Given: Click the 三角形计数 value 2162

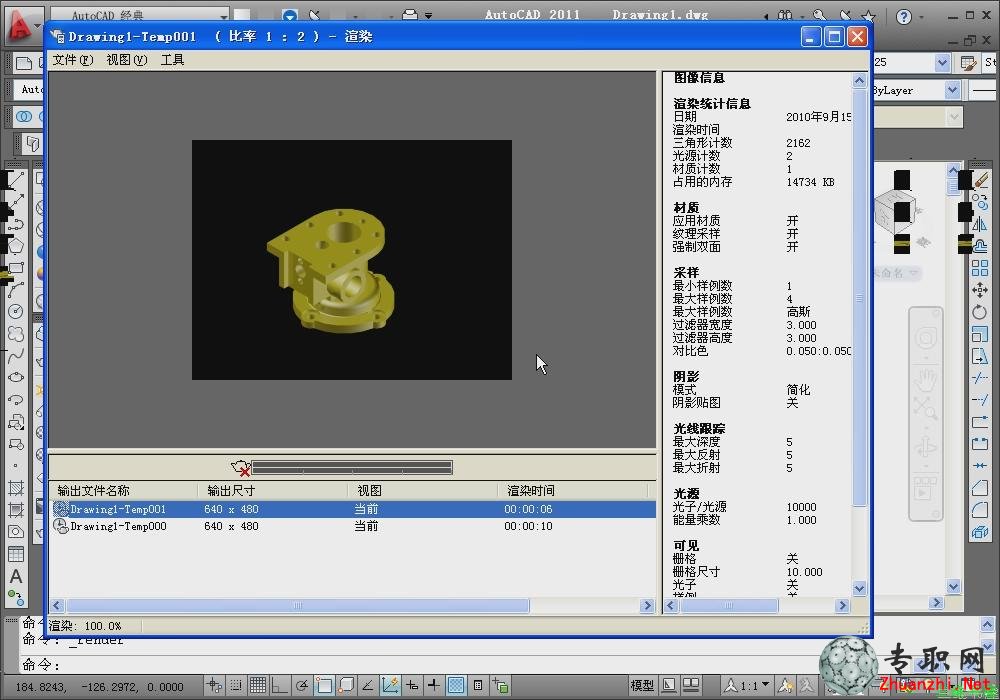Looking at the screenshot, I should pyautogui.click(x=798, y=143).
